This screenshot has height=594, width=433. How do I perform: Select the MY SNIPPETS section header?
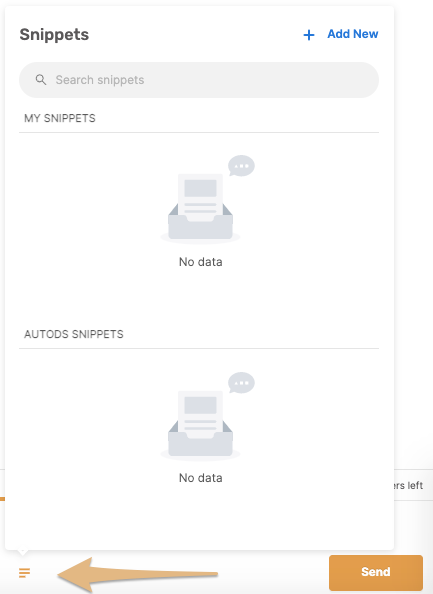59,118
